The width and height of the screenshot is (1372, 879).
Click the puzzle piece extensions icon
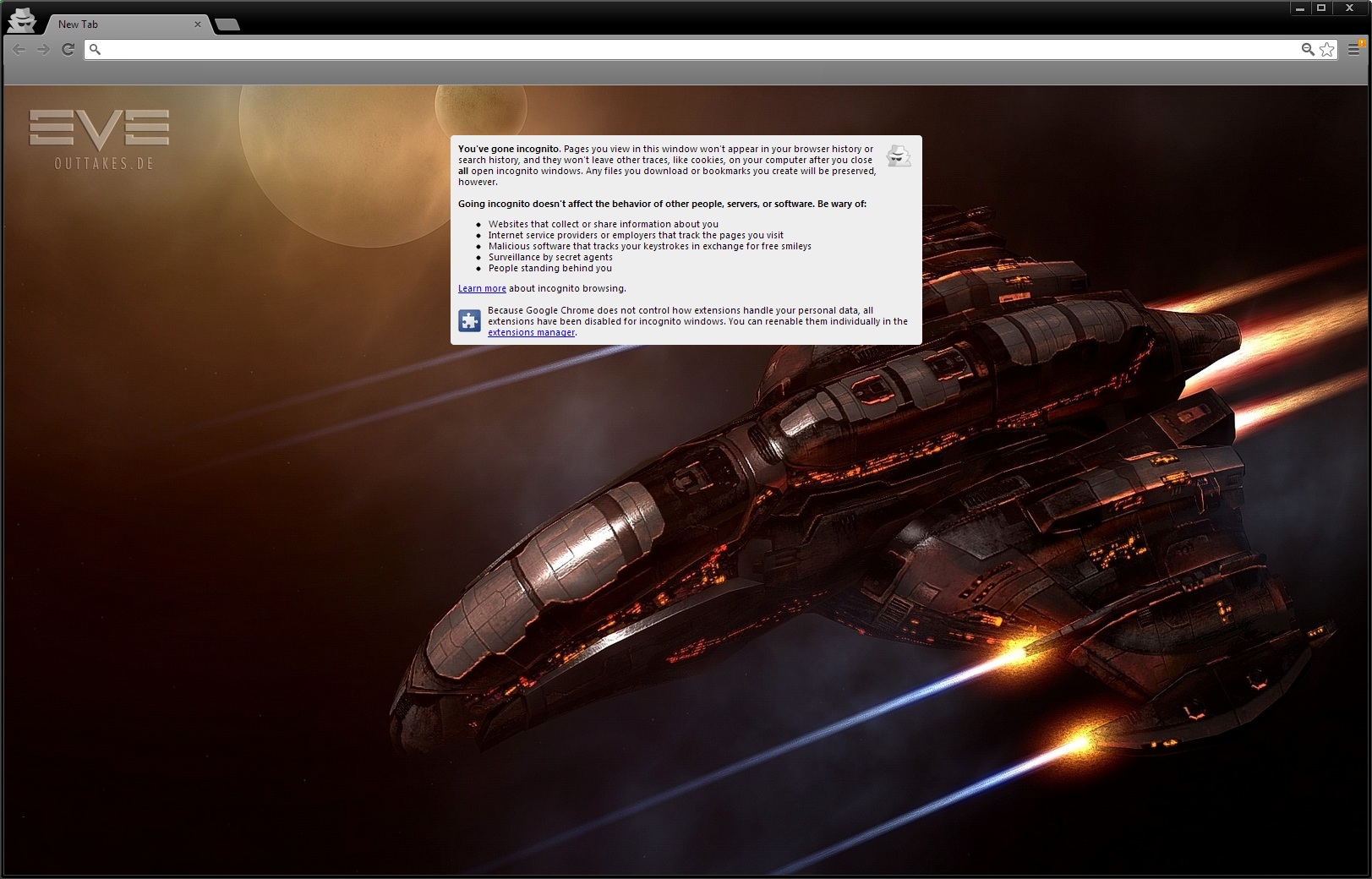[x=469, y=321]
